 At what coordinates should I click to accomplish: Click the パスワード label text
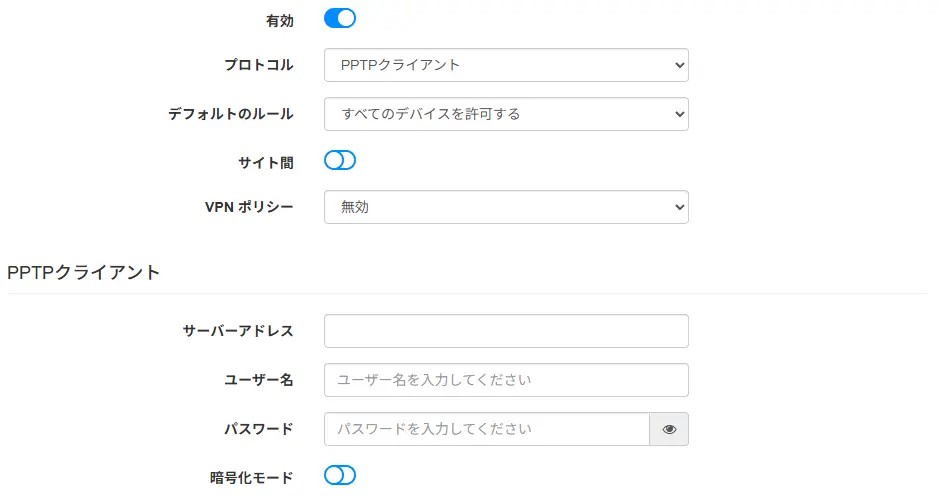[x=258, y=429]
